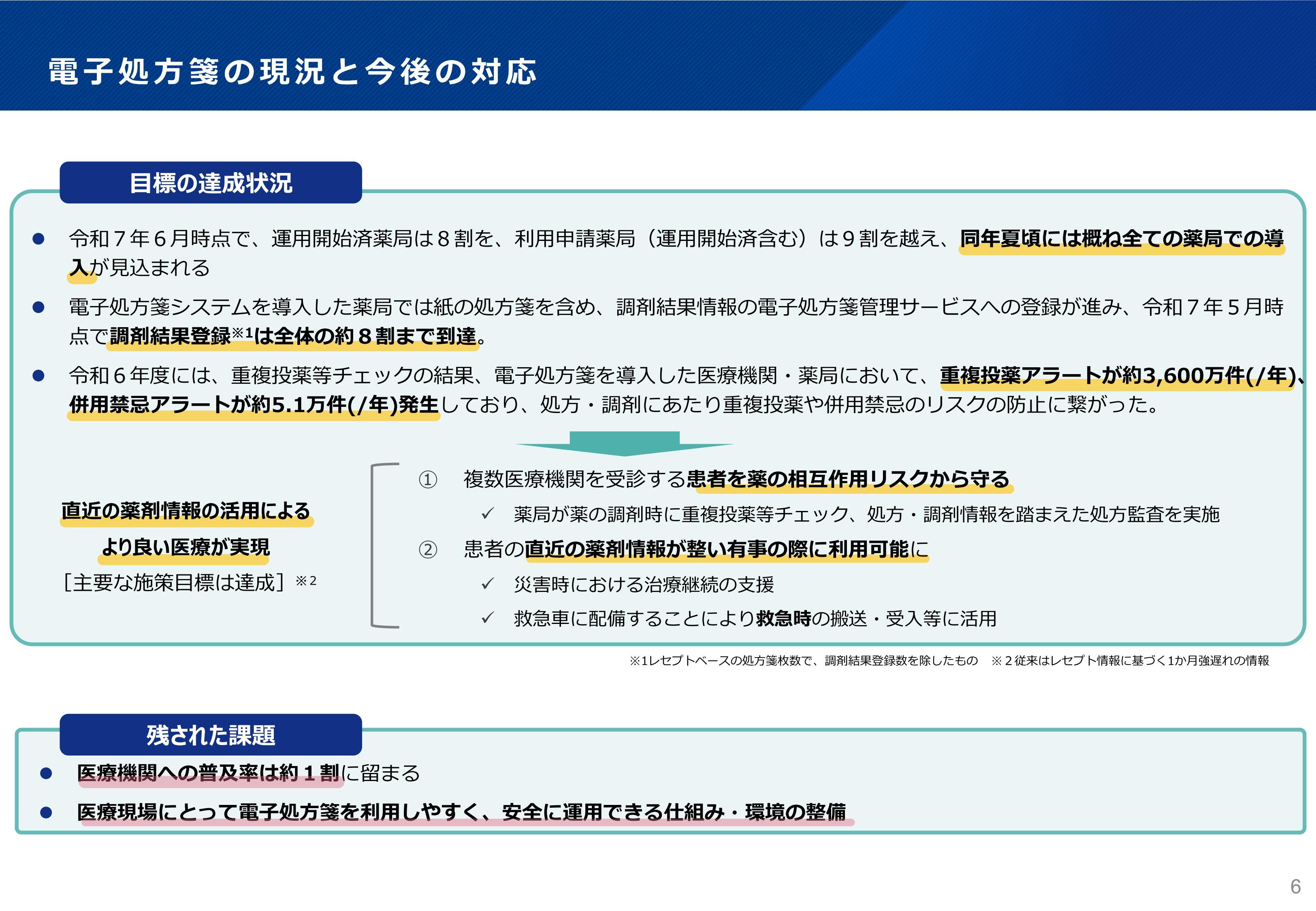Click the text 薬局が薬の調剤時に重複投薬等チェック
Image resolution: width=1316 pixels, height=911 pixels.
coord(681,514)
